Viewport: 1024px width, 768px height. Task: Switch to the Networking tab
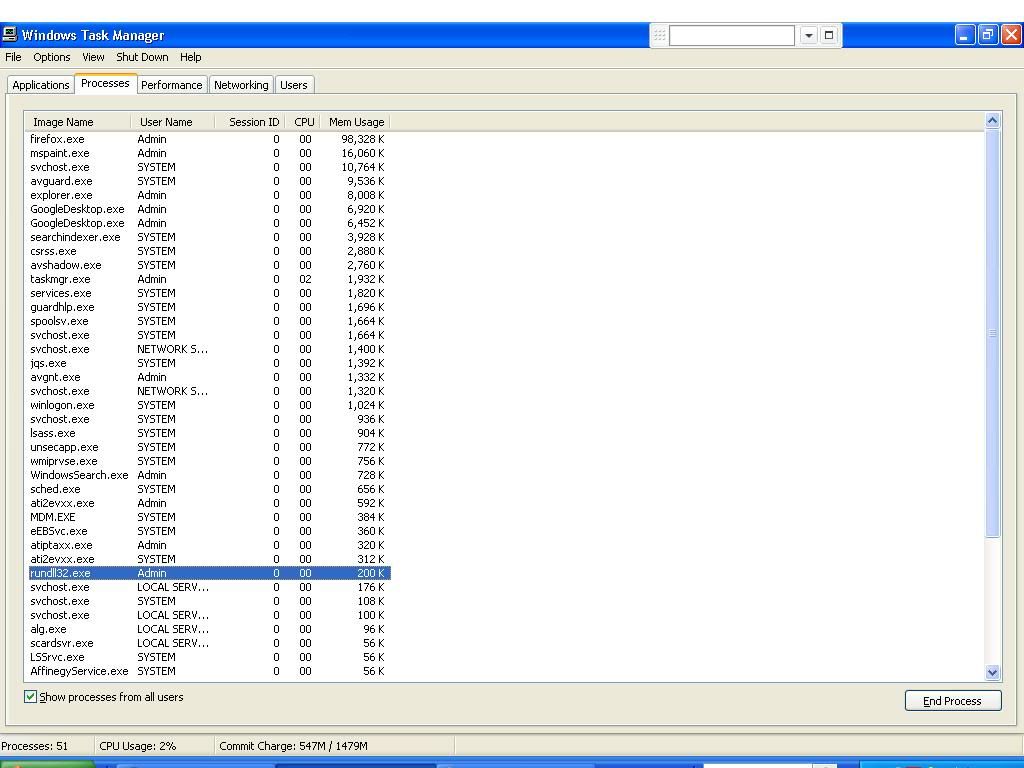(x=241, y=85)
